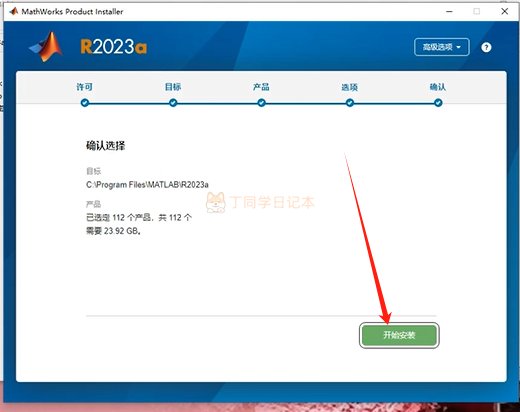Click the MathWorks title bar icon
520x412 pixels.
(14, 11)
